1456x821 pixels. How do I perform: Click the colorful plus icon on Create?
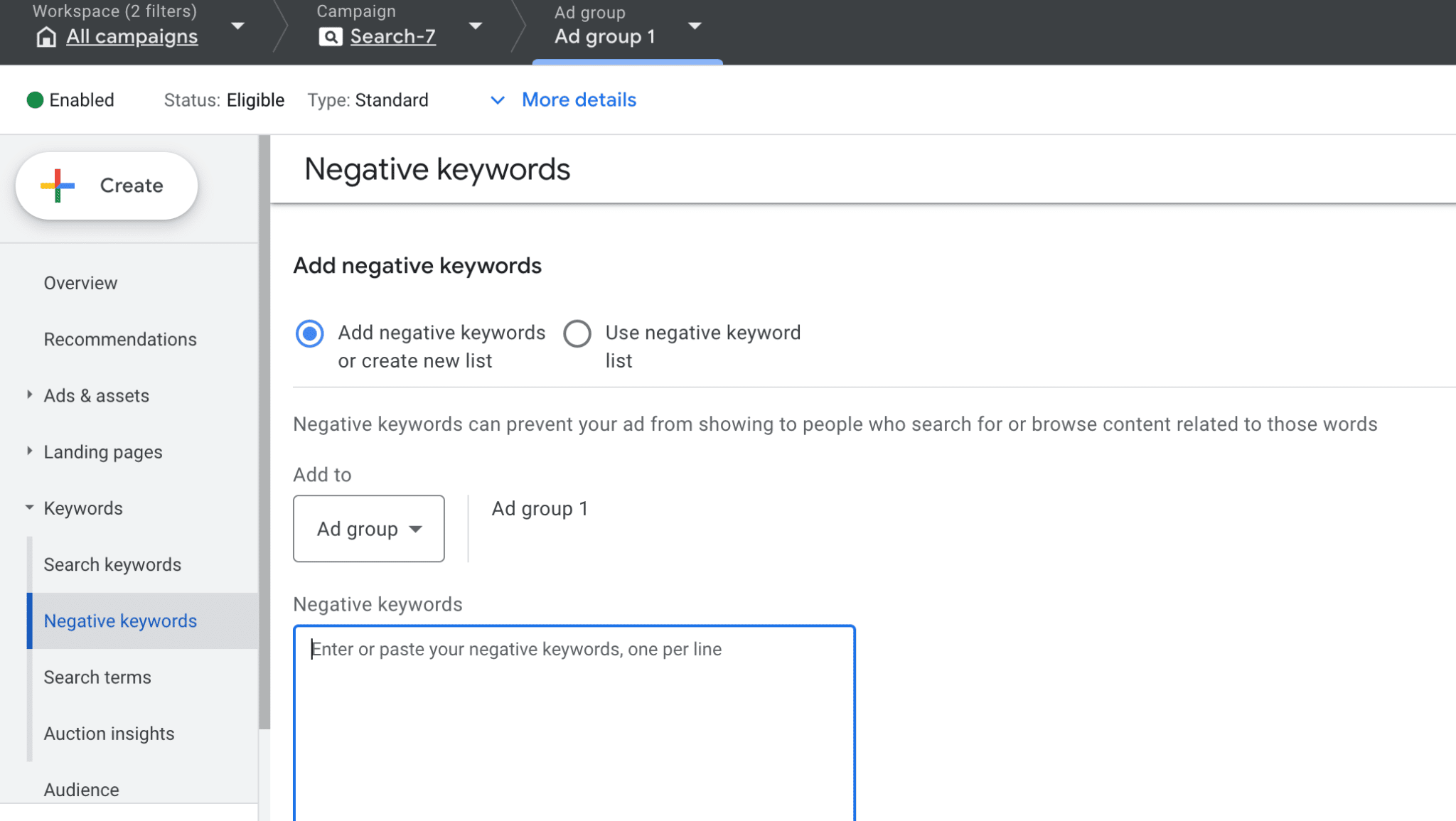[58, 186]
